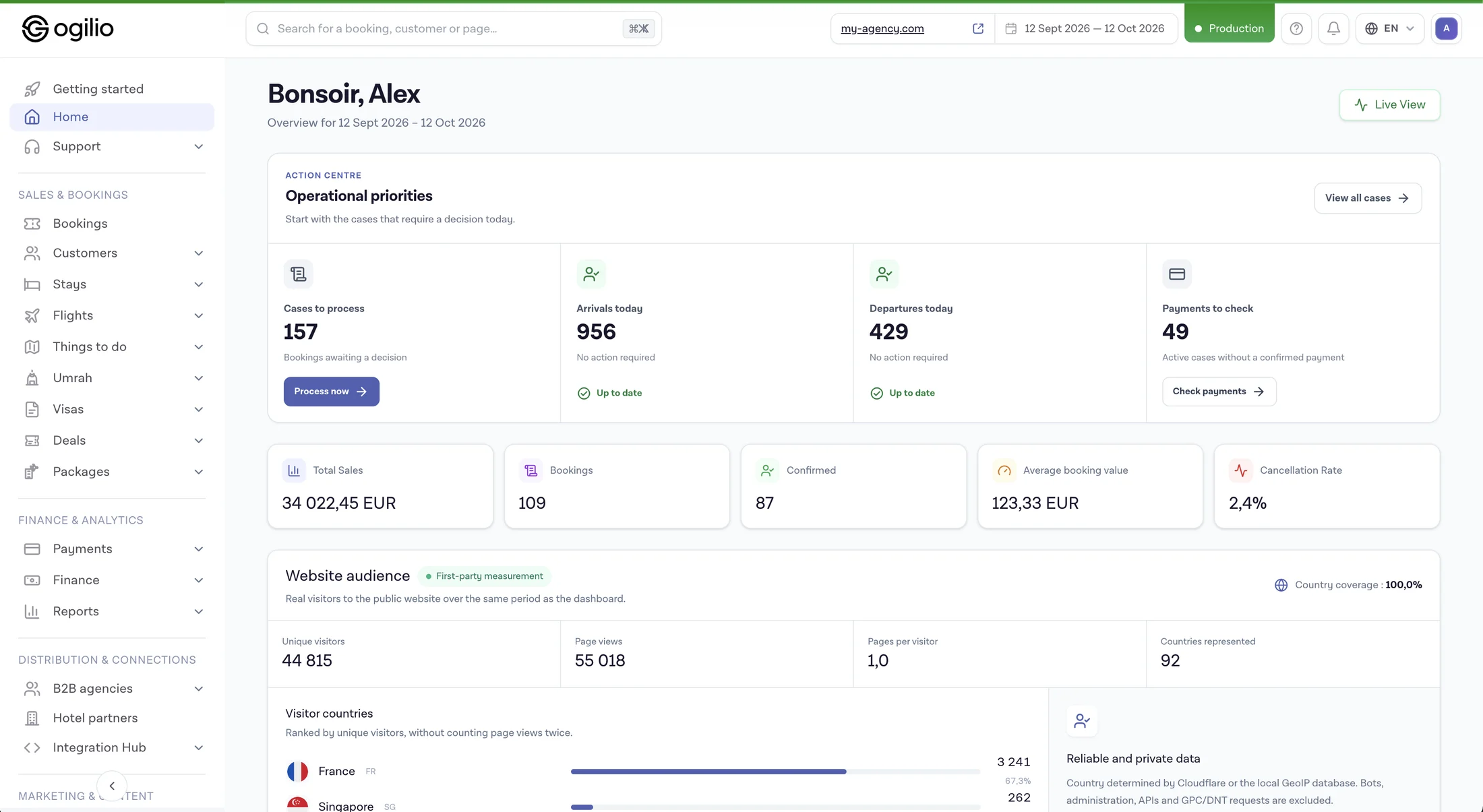This screenshot has width=1483, height=812.
Task: Focus the booking search field
Action: [454, 28]
